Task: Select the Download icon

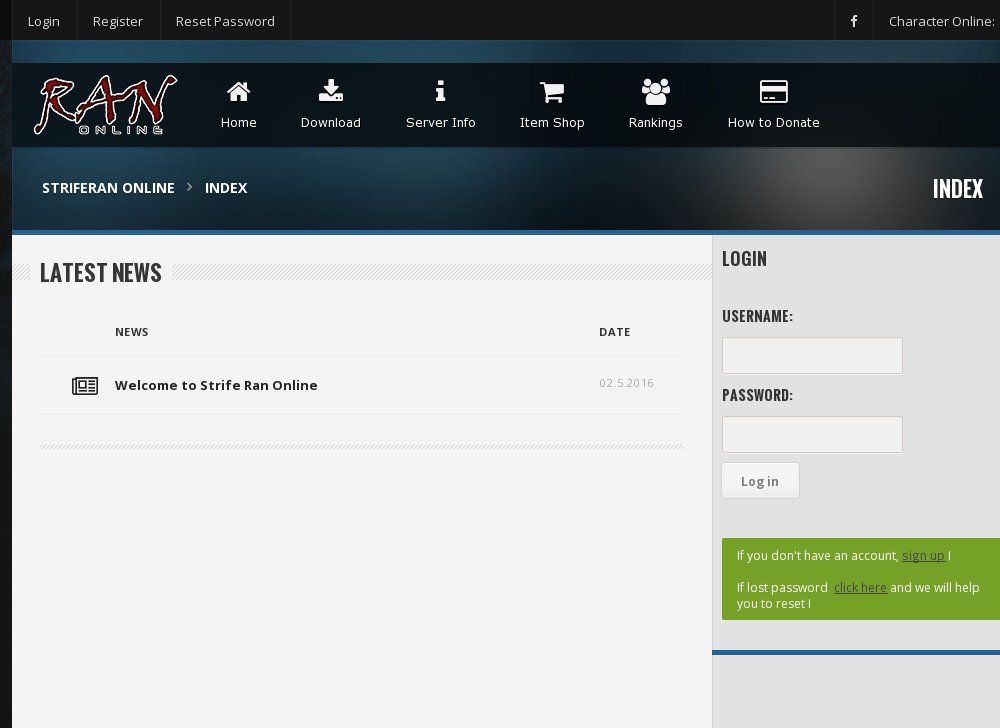Action: coord(331,91)
